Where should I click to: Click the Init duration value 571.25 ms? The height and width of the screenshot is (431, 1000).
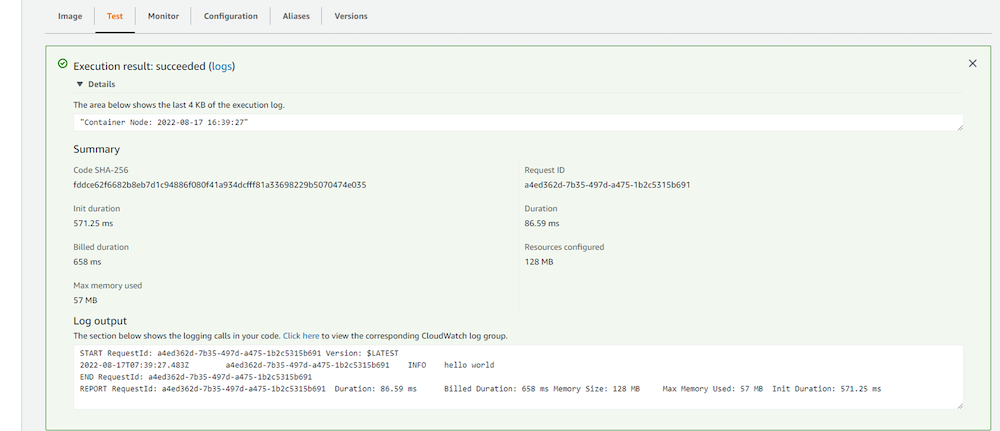coord(95,223)
